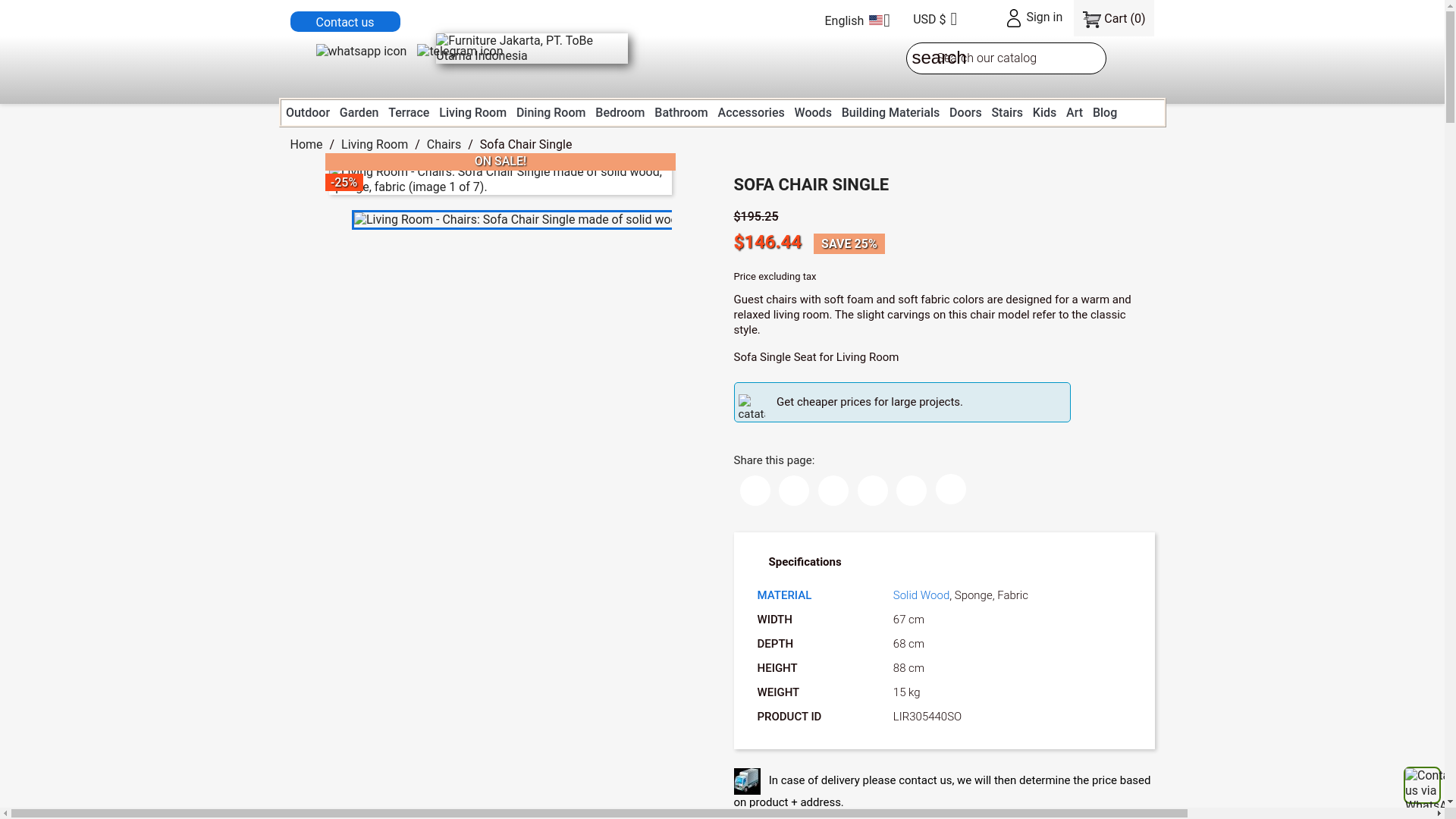Expand the English language dropdown
1456x819 pixels.
click(857, 20)
